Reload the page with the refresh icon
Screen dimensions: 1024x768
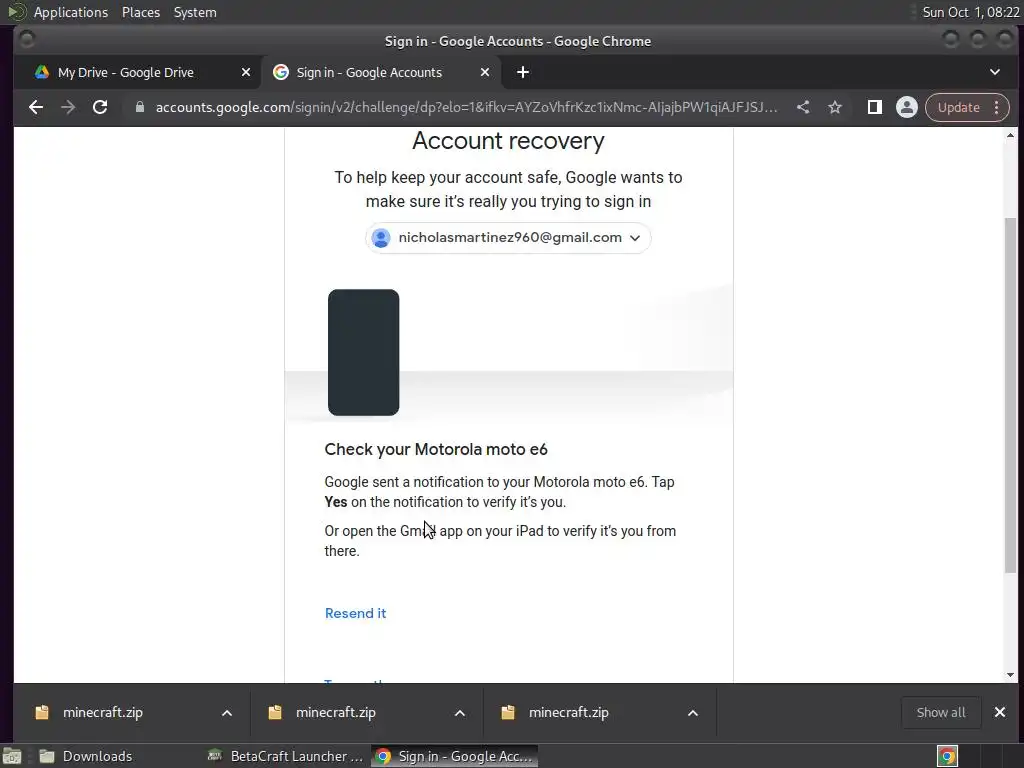click(x=100, y=107)
